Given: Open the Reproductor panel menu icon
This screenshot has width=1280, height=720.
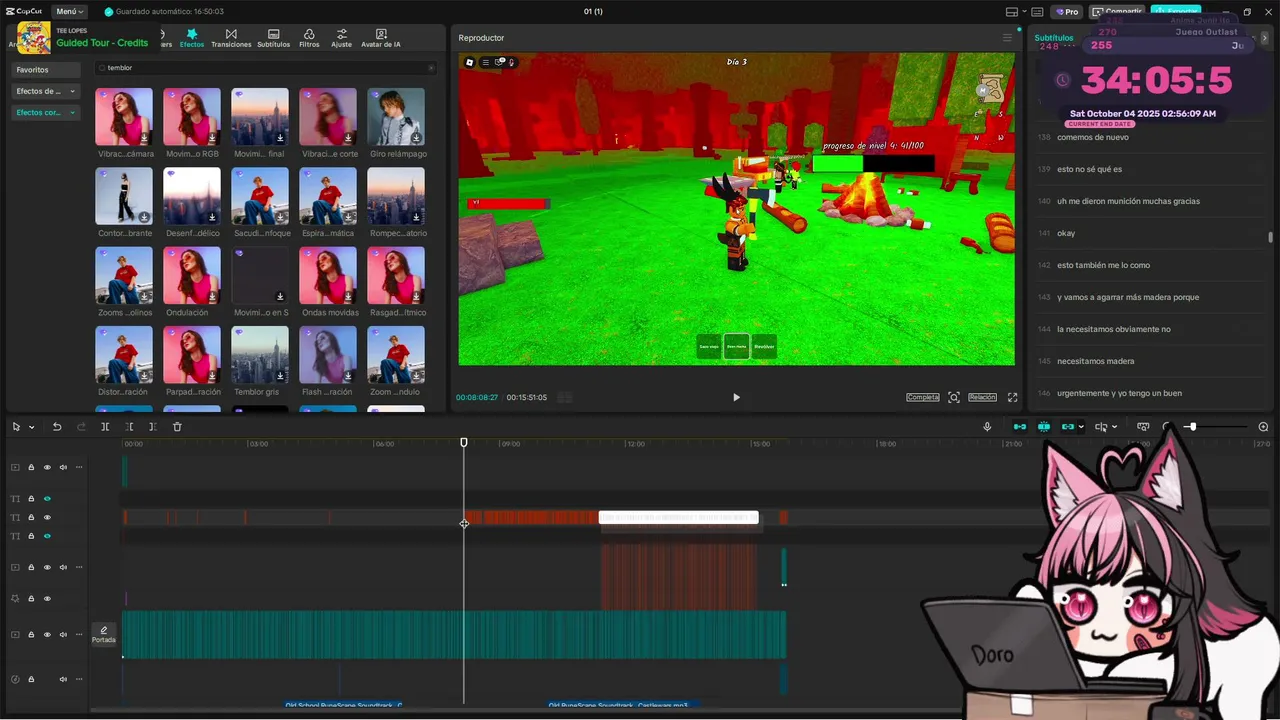Looking at the screenshot, I should tap(1007, 38).
